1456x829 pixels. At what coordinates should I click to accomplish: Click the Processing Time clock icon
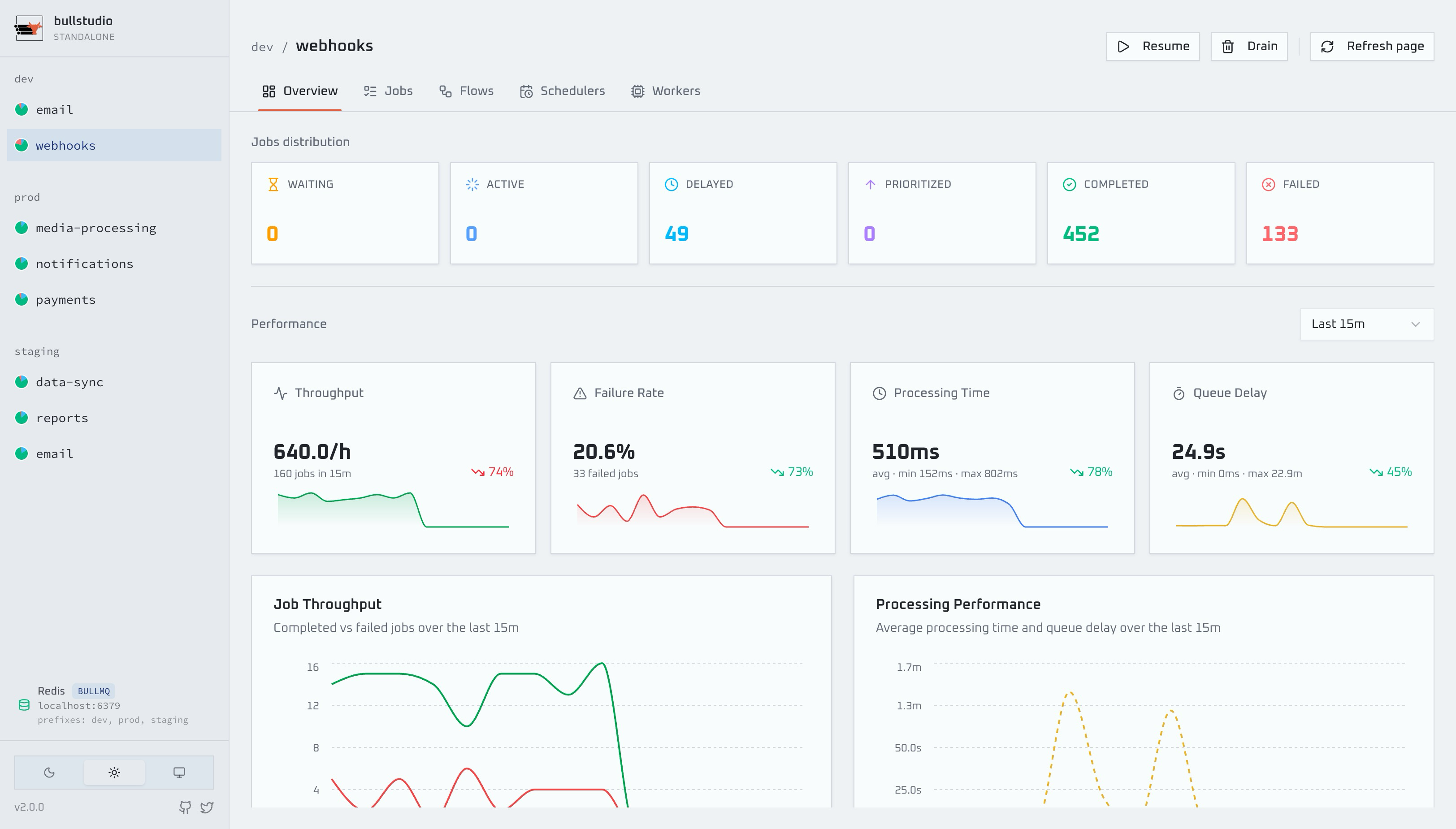[x=879, y=393]
